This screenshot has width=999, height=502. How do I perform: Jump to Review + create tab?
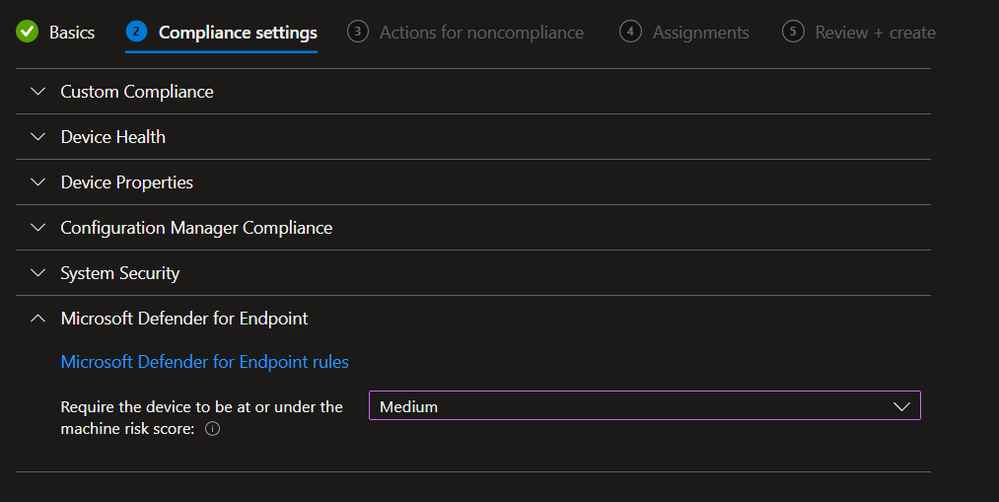(x=875, y=33)
